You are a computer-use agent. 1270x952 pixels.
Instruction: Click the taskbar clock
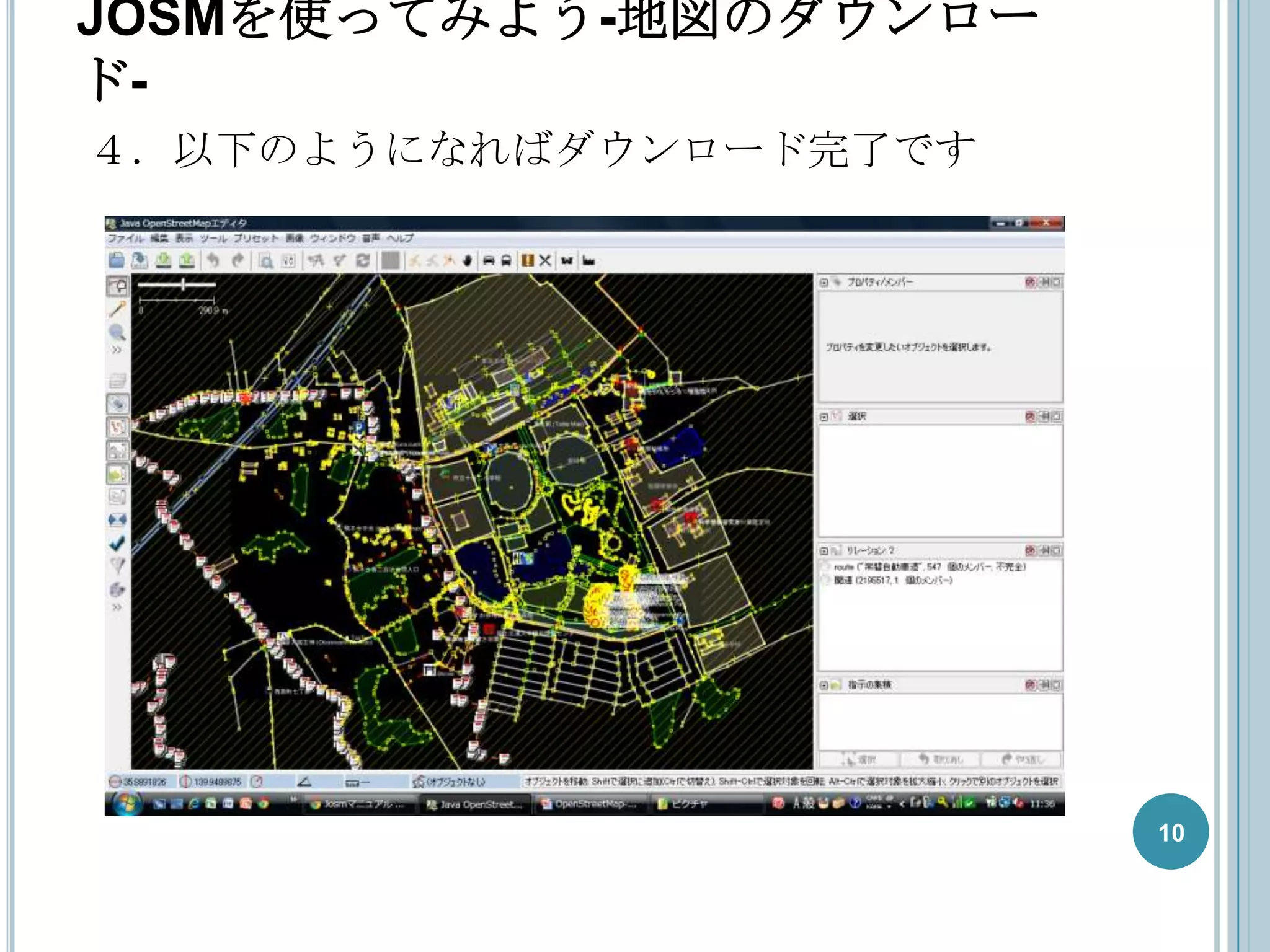[1042, 804]
